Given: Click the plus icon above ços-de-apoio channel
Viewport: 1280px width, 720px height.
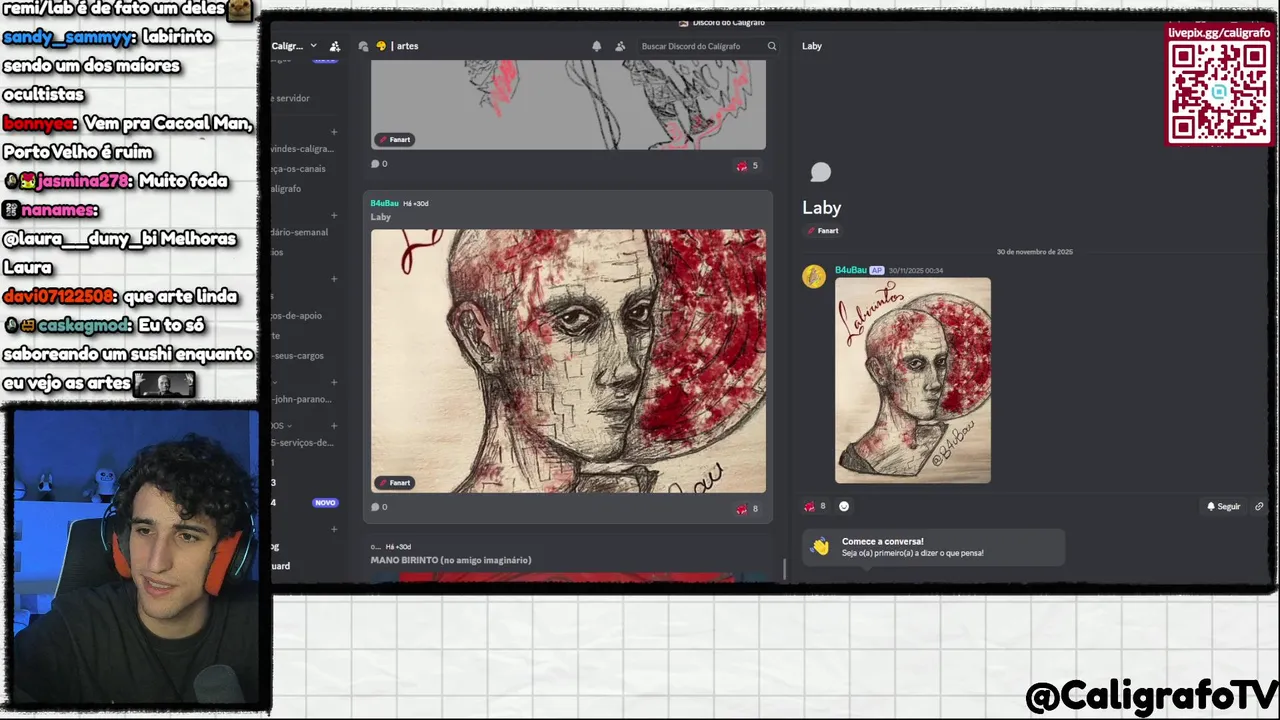Looking at the screenshot, I should pos(334,279).
